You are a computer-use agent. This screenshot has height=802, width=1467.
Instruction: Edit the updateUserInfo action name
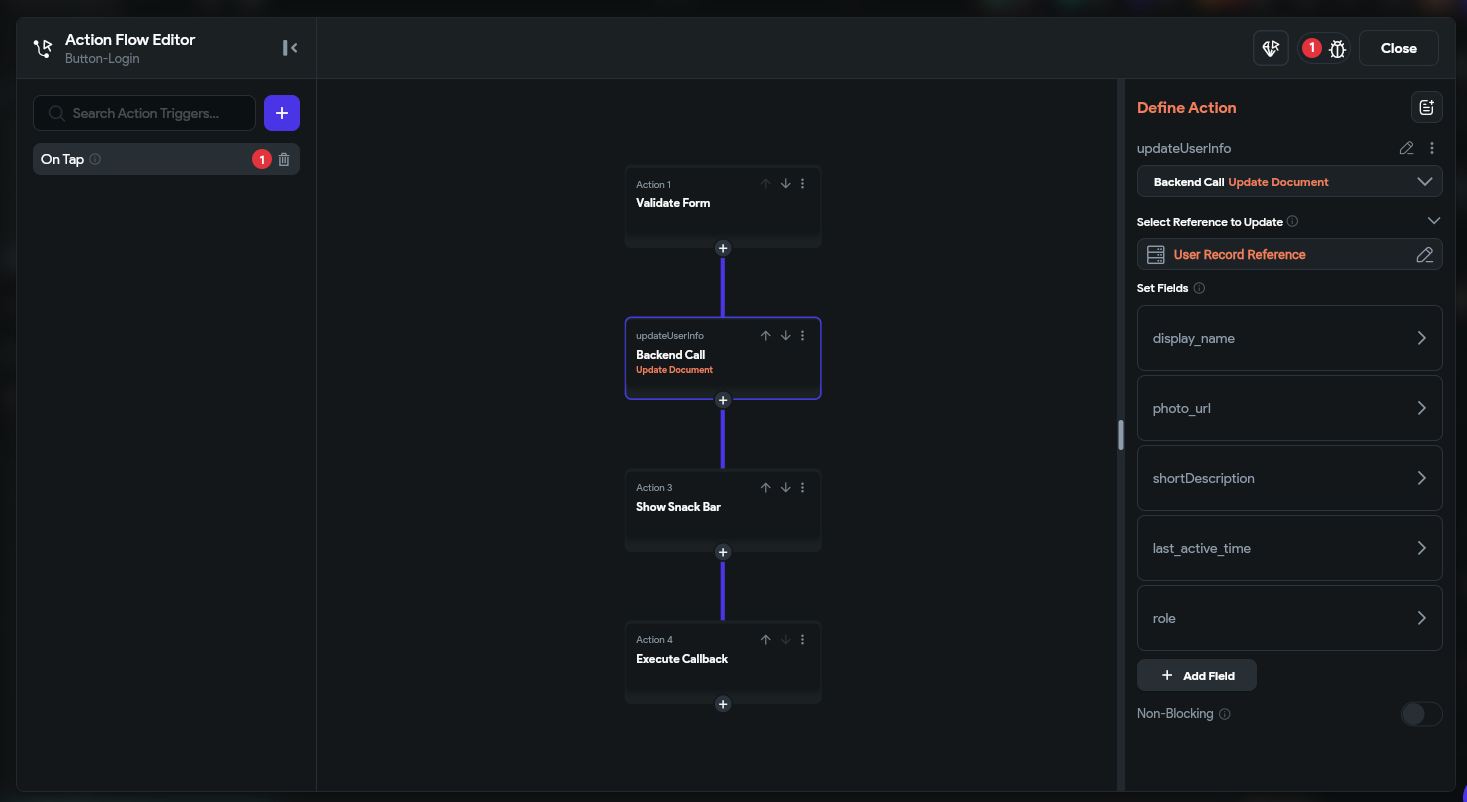[1406, 148]
